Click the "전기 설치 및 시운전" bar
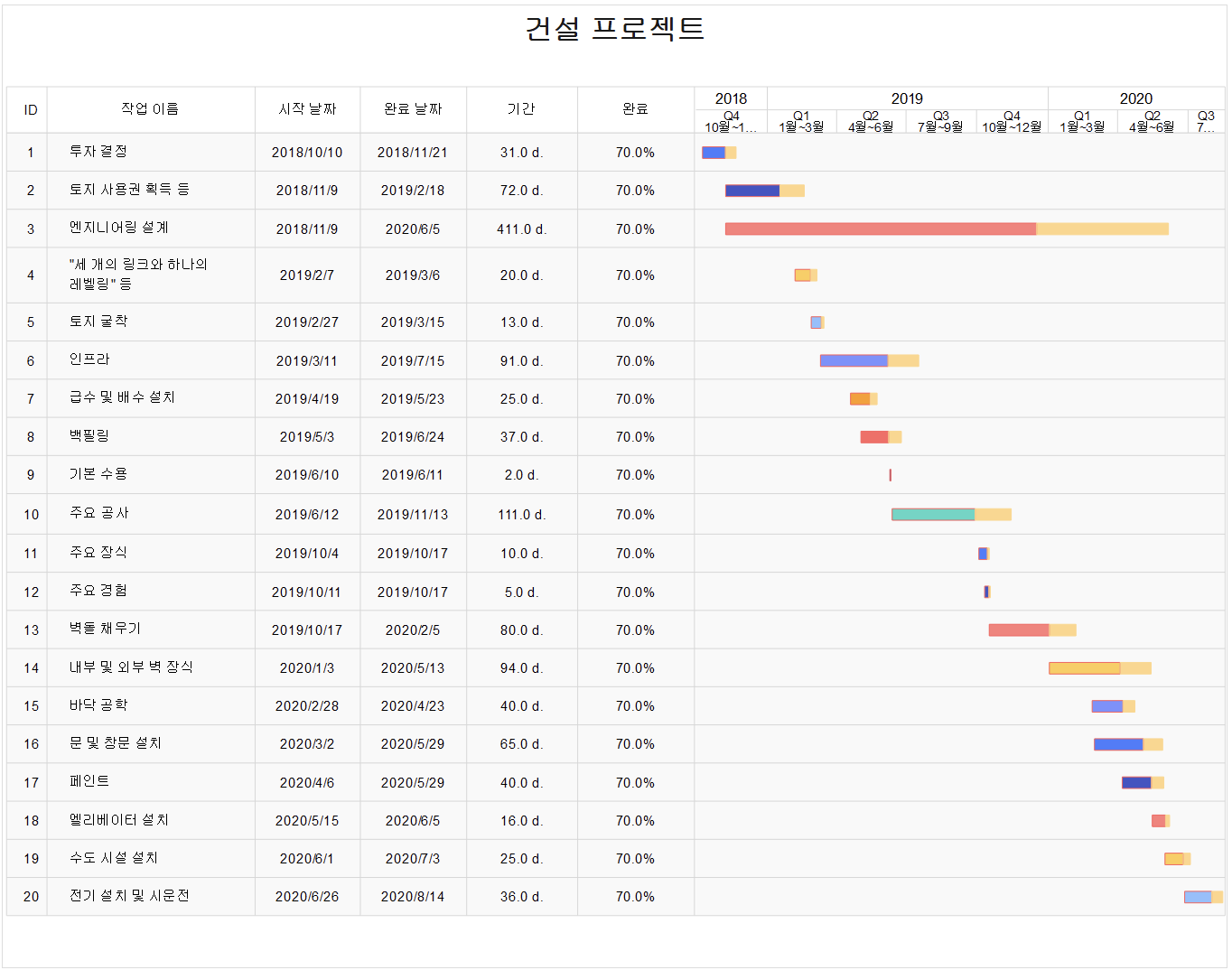 [1201, 896]
